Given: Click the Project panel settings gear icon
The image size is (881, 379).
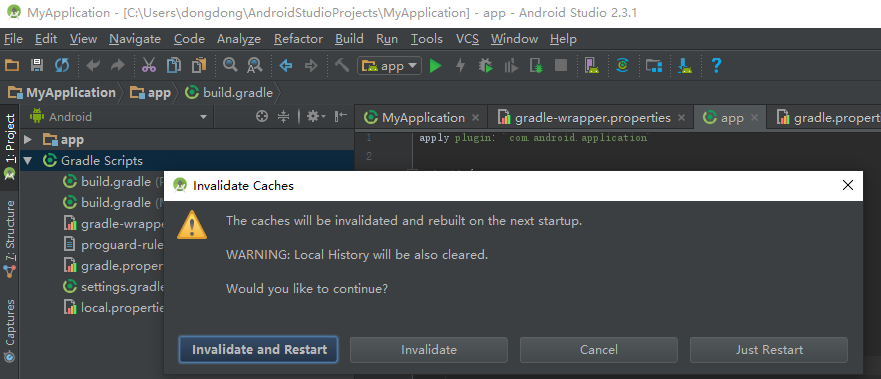Looking at the screenshot, I should coord(313,117).
